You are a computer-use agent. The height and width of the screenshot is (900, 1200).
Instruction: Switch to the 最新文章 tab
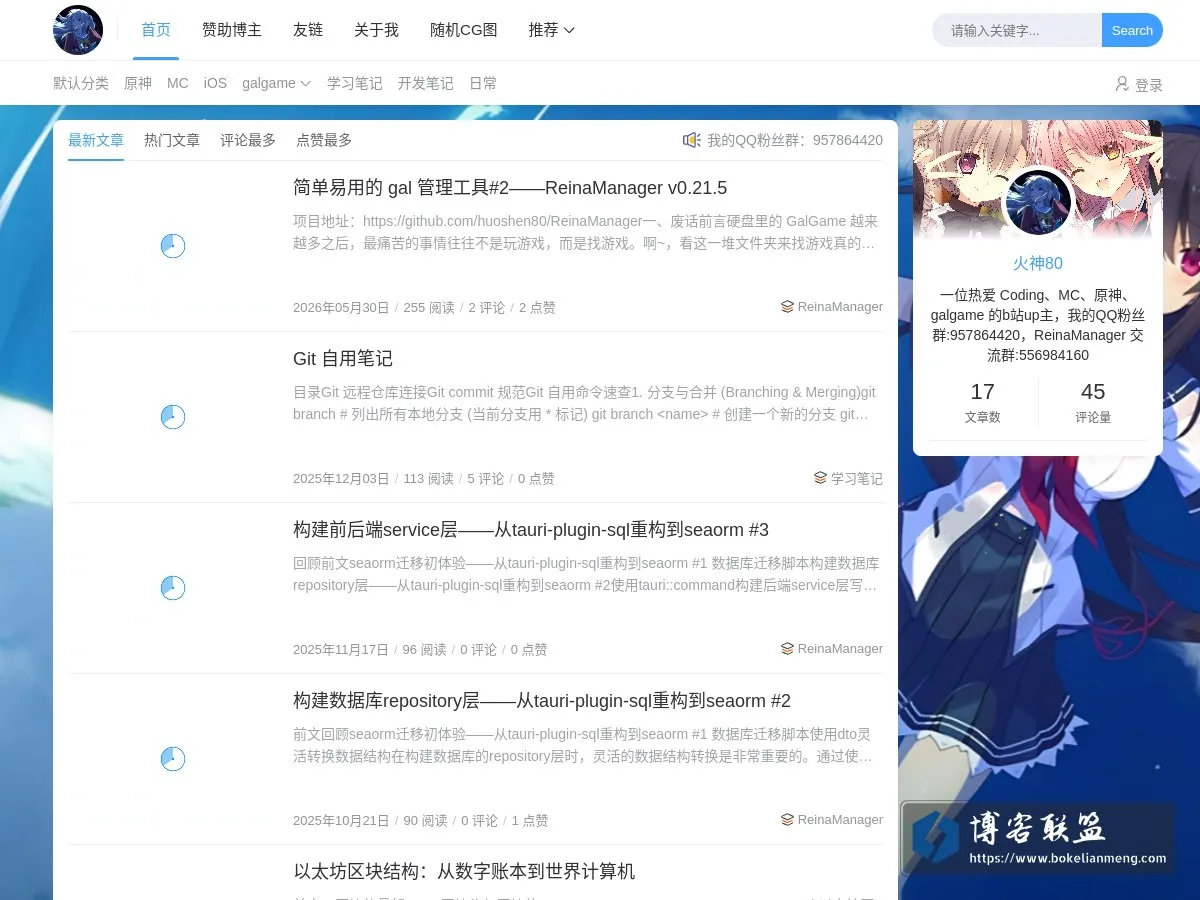tap(96, 140)
